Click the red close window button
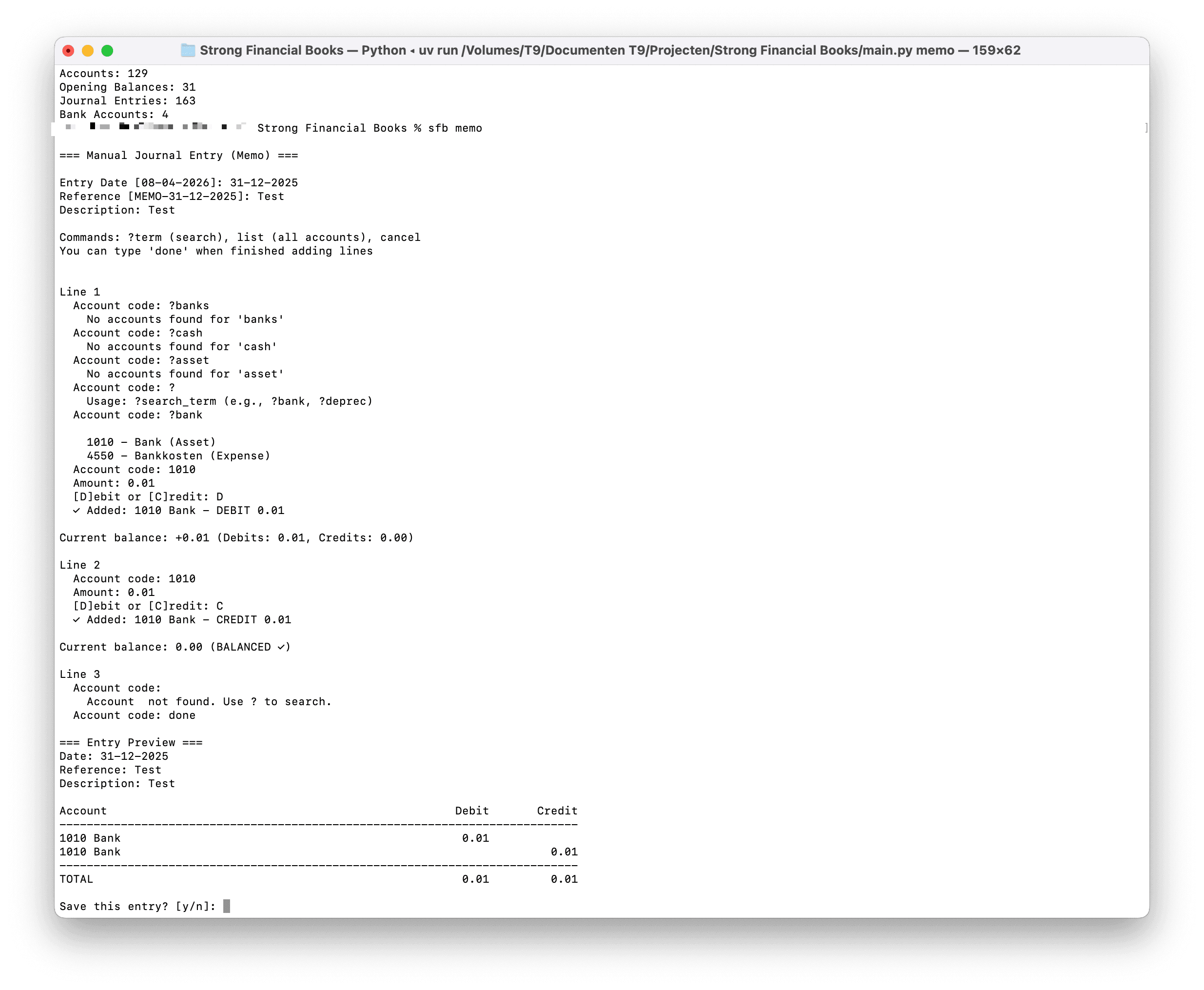Screen dimensions: 1204x990 [x=68, y=51]
